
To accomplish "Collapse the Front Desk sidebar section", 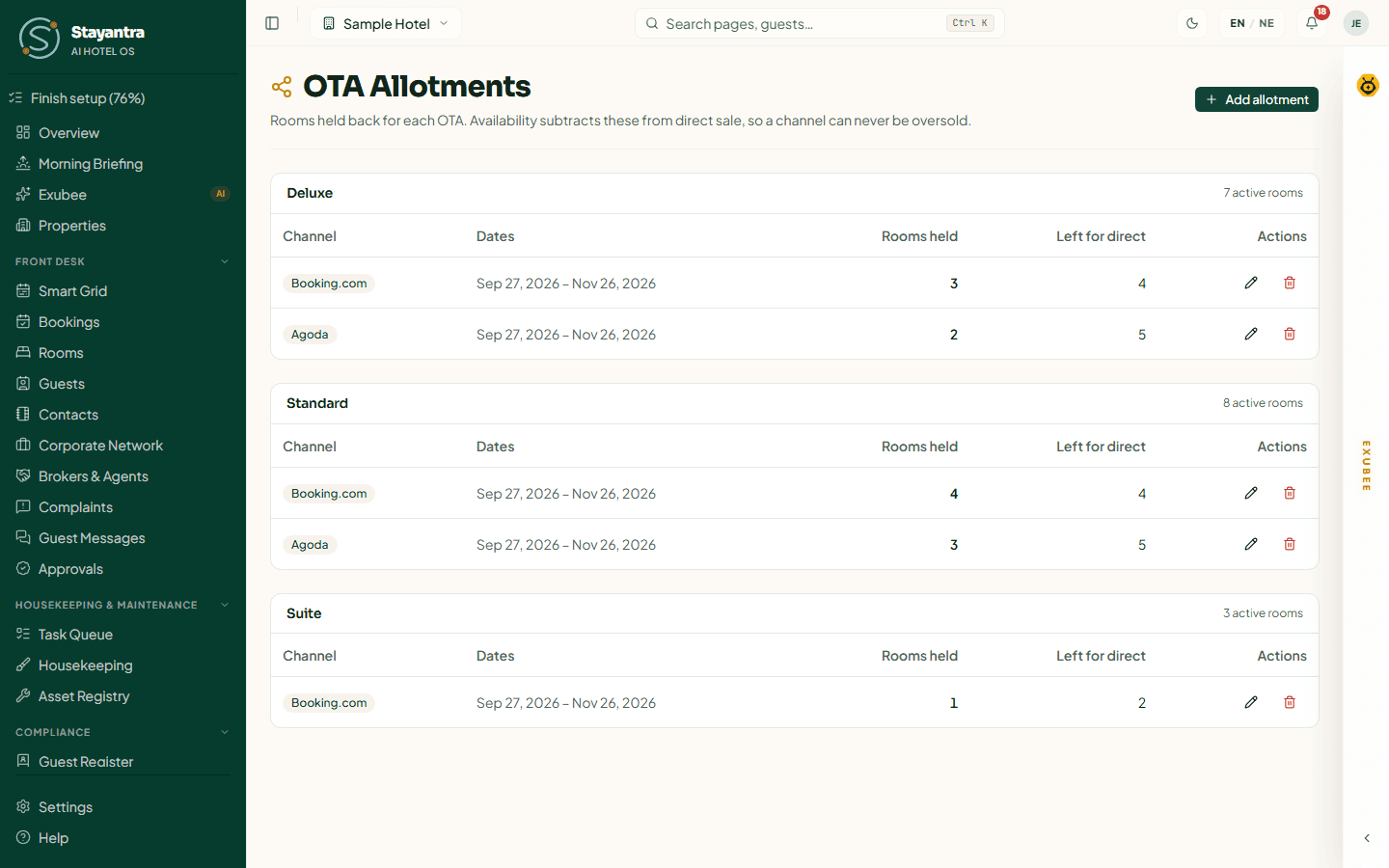I will 225,261.
